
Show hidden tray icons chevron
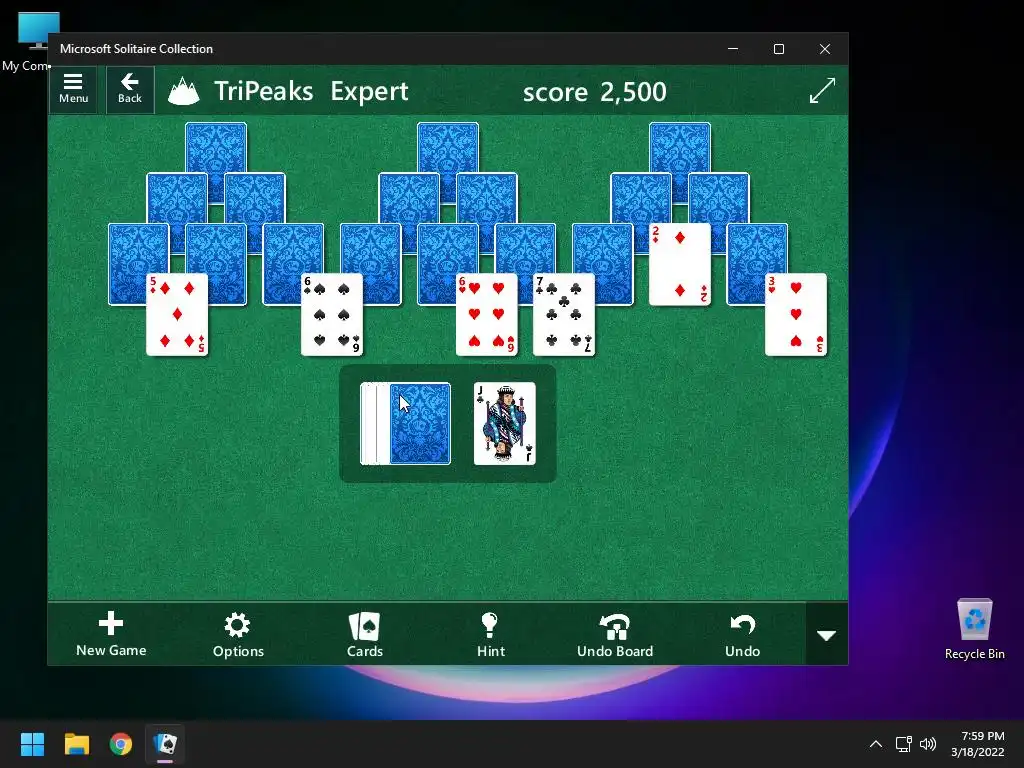click(x=876, y=744)
